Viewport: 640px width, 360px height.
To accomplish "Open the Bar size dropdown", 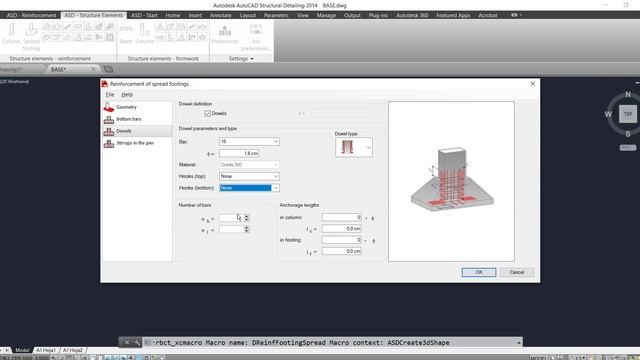I will point(276,142).
